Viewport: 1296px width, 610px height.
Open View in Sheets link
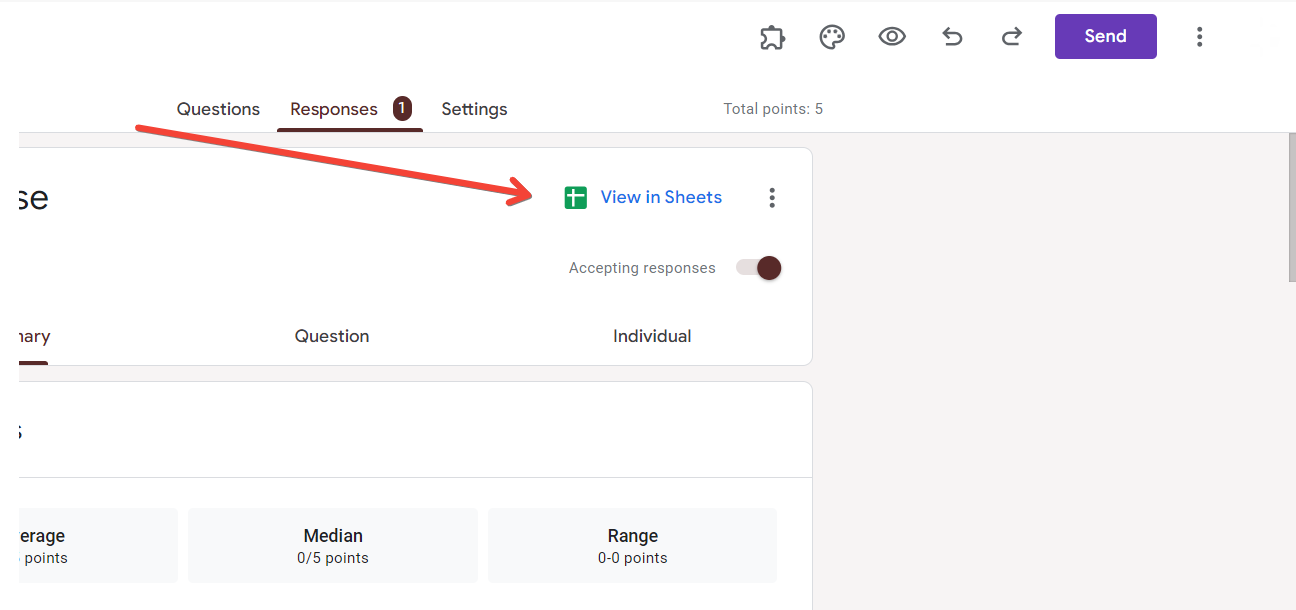(661, 197)
